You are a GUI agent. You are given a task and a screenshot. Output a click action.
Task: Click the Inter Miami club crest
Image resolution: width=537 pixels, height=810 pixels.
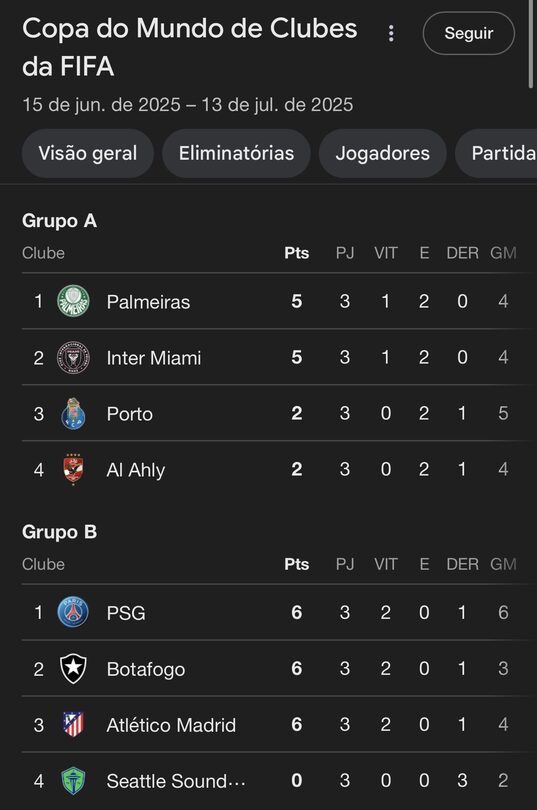point(73,357)
